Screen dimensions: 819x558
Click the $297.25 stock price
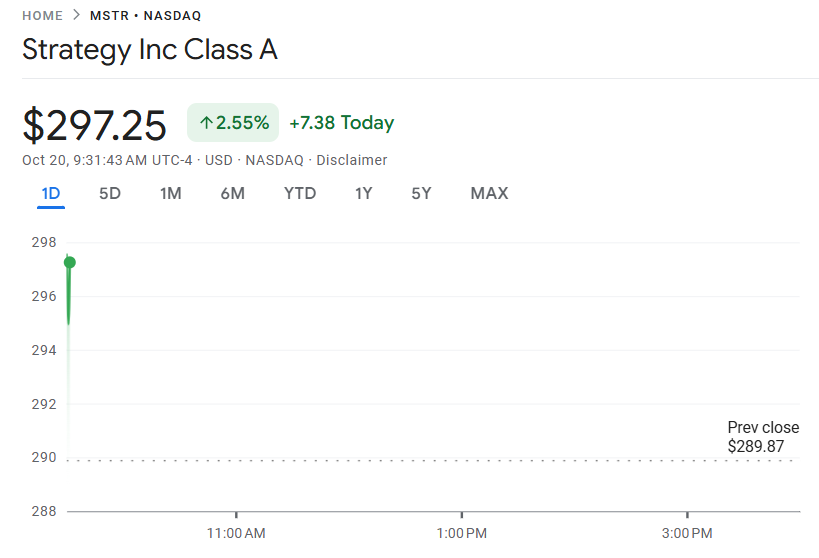pyautogui.click(x=95, y=125)
